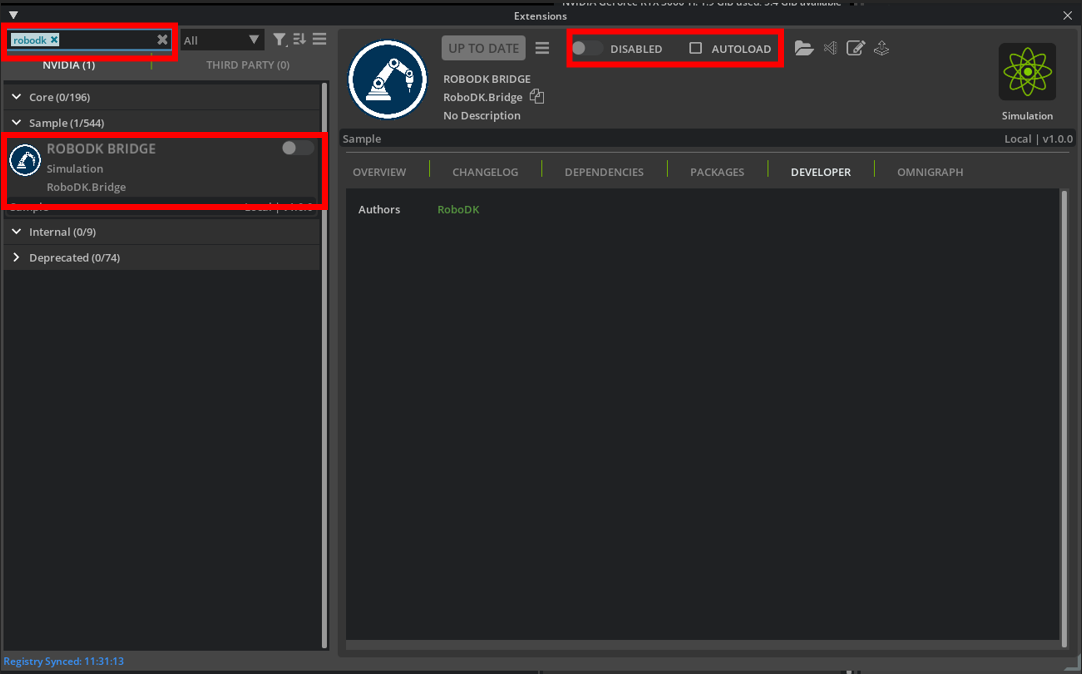Toggle ROBODK BRIDGE in the Sample list
Viewport: 1082px width, 674px height.
click(296, 147)
